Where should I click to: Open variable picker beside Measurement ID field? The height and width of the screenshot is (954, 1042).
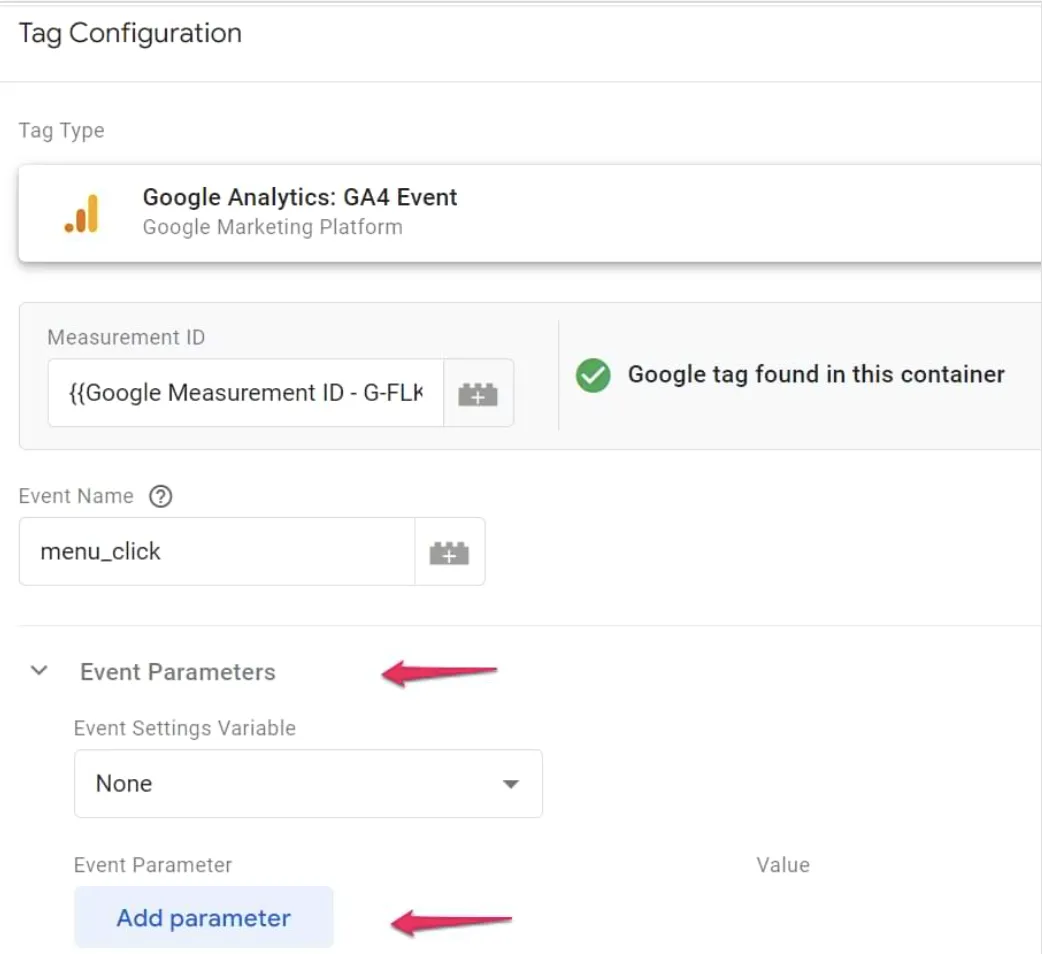click(x=478, y=393)
